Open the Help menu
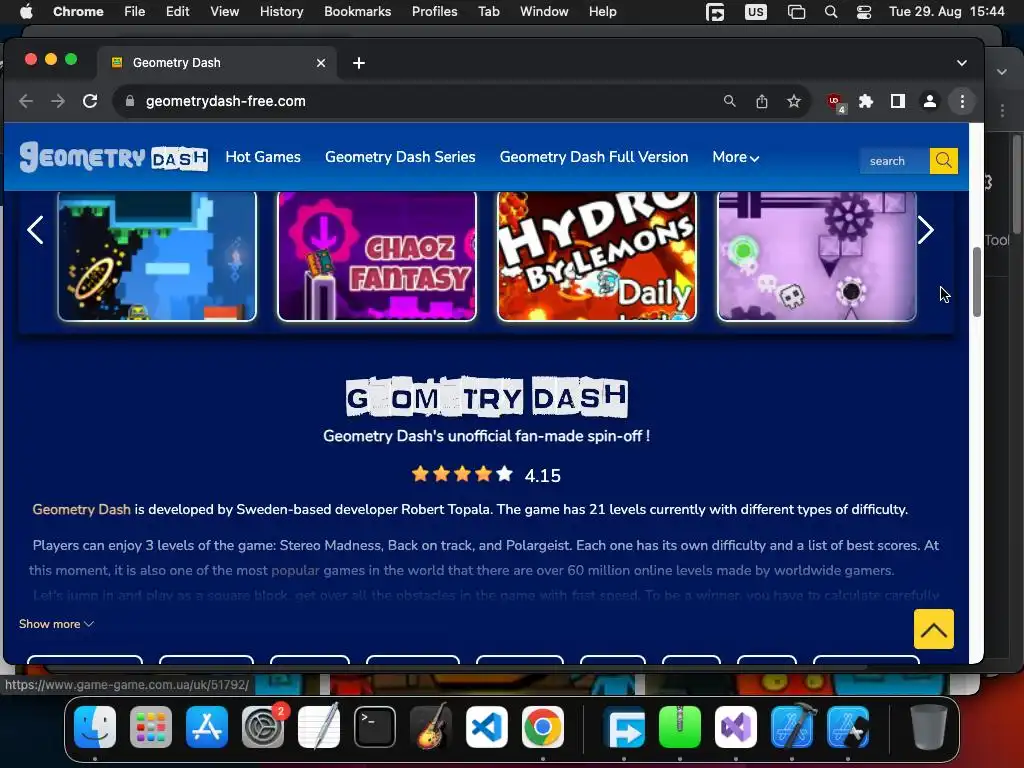Image resolution: width=1024 pixels, height=768 pixels. (602, 11)
